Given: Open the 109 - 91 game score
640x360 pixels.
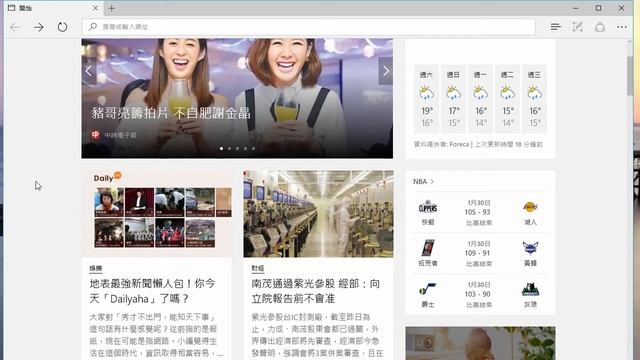Looking at the screenshot, I should coord(478,253).
